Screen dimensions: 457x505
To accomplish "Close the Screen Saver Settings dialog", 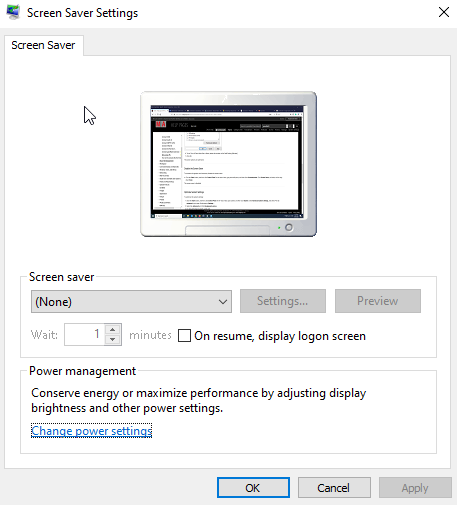I will (x=444, y=12).
